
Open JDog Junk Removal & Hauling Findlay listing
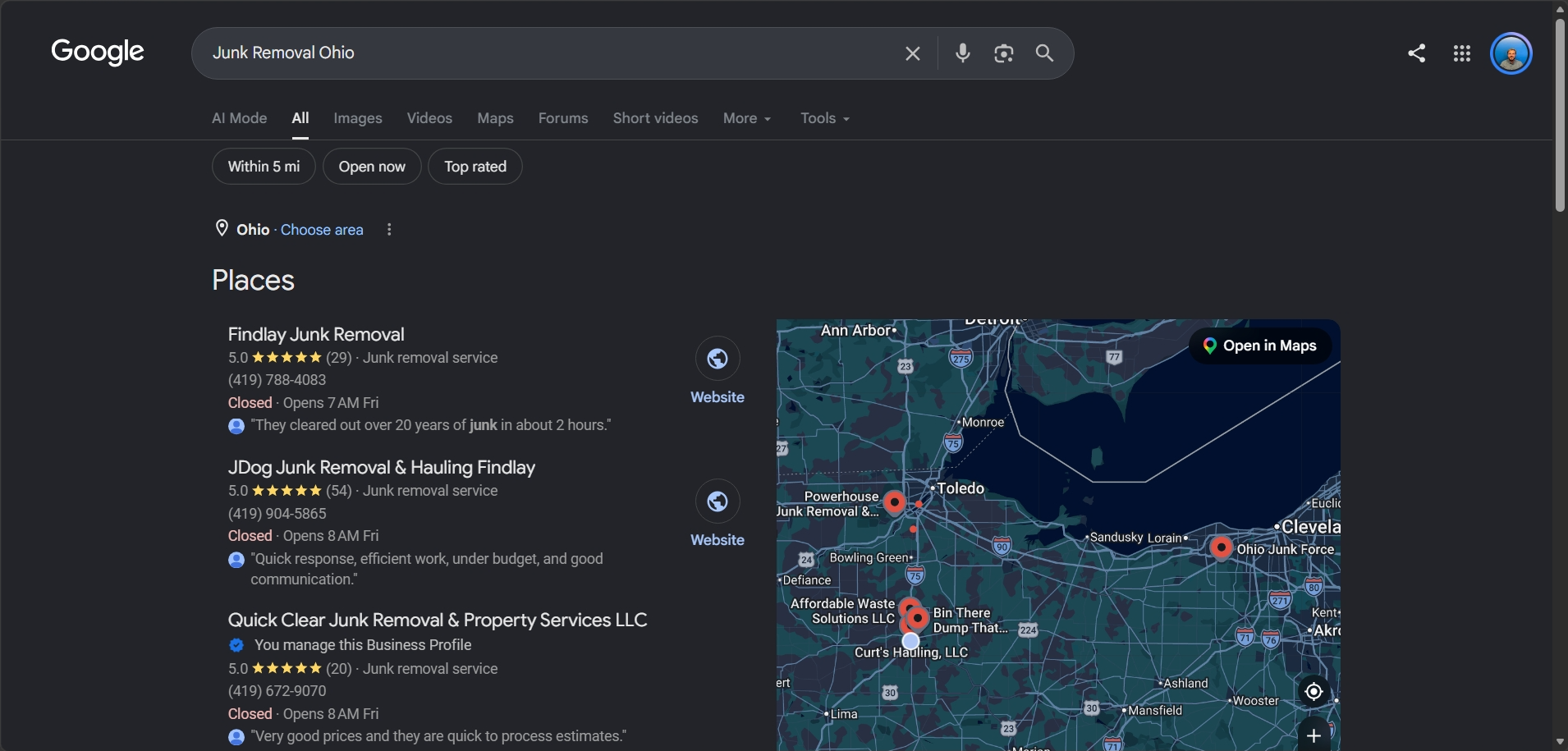(x=382, y=468)
